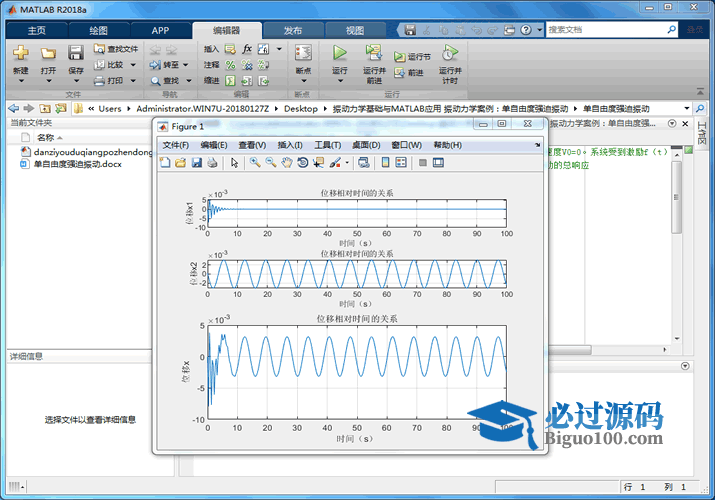Image resolution: width=715 pixels, height=500 pixels.
Task: Click the insert section icon next to 插入
Action: click(230, 49)
